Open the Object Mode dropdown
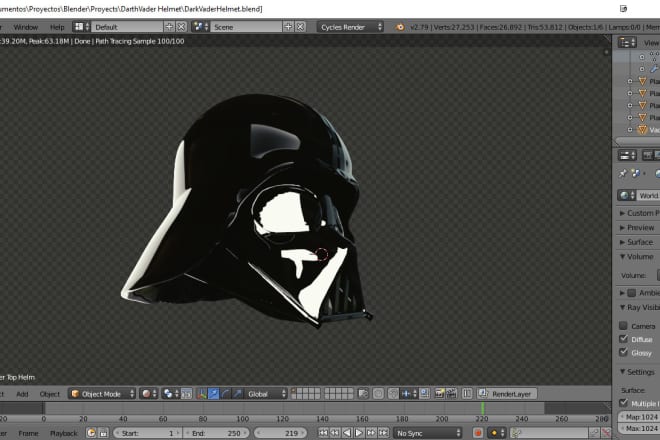 102,394
